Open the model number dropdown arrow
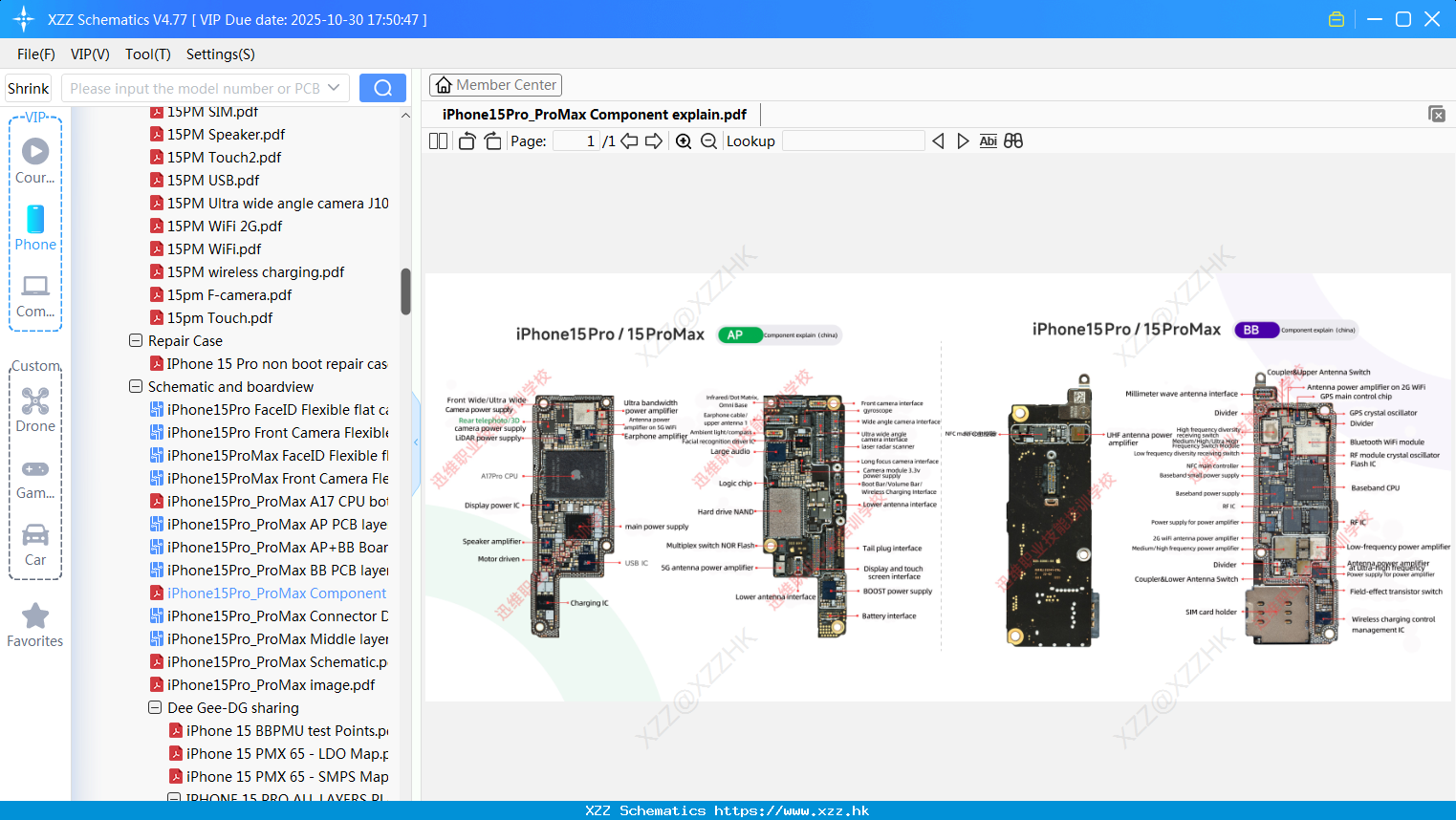Screen dimensions: 1456x820 click(x=334, y=88)
